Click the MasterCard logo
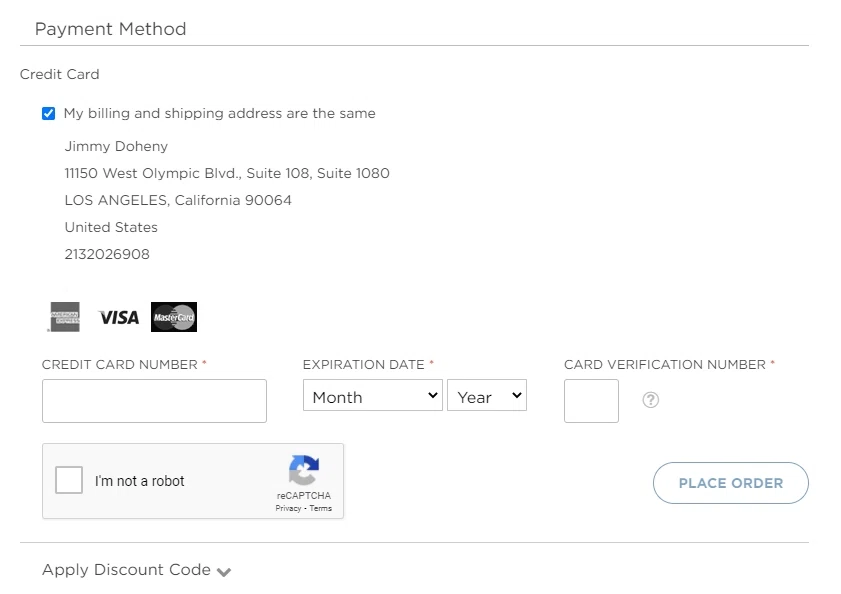 tap(174, 317)
